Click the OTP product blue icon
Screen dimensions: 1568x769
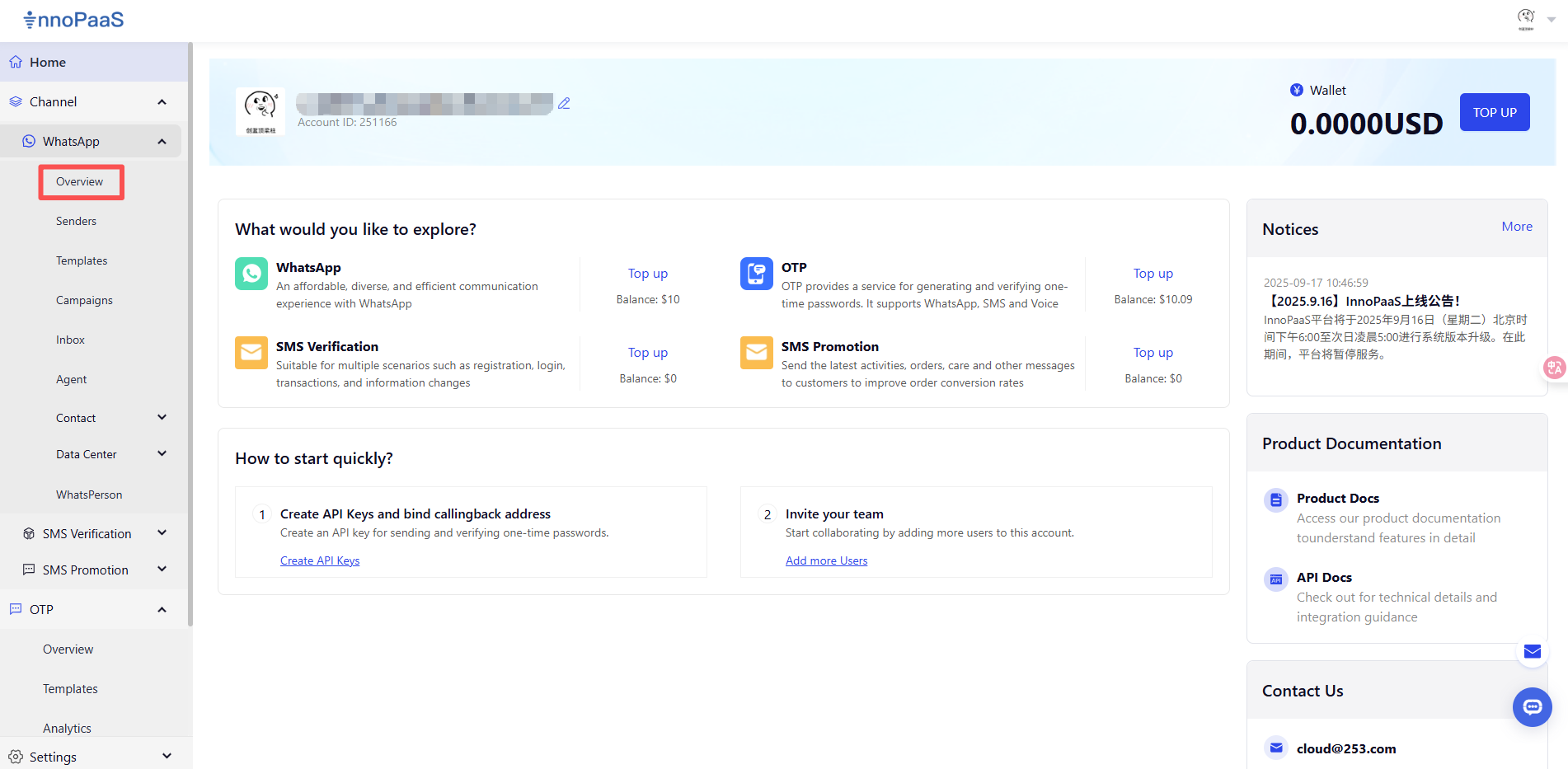757,274
